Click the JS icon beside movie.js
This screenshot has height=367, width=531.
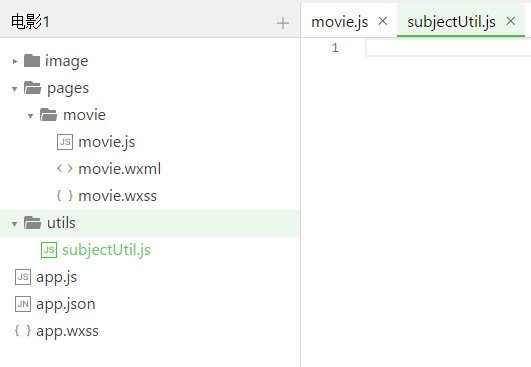pos(65,142)
